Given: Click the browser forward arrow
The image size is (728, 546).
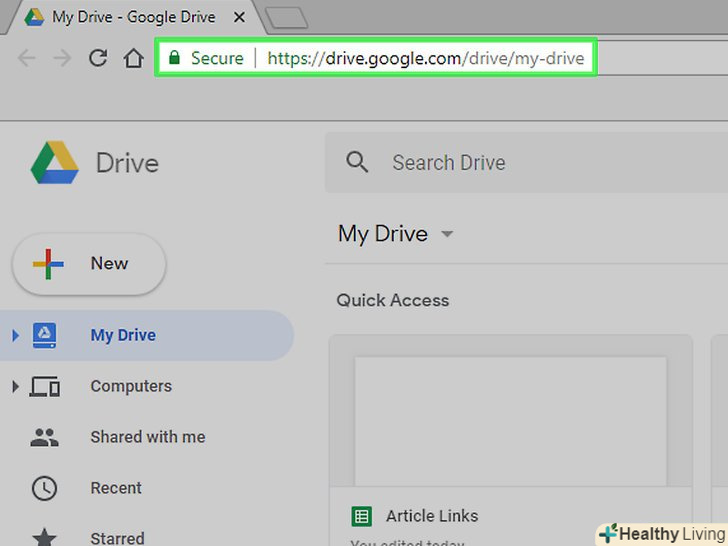Looking at the screenshot, I should click(62, 58).
